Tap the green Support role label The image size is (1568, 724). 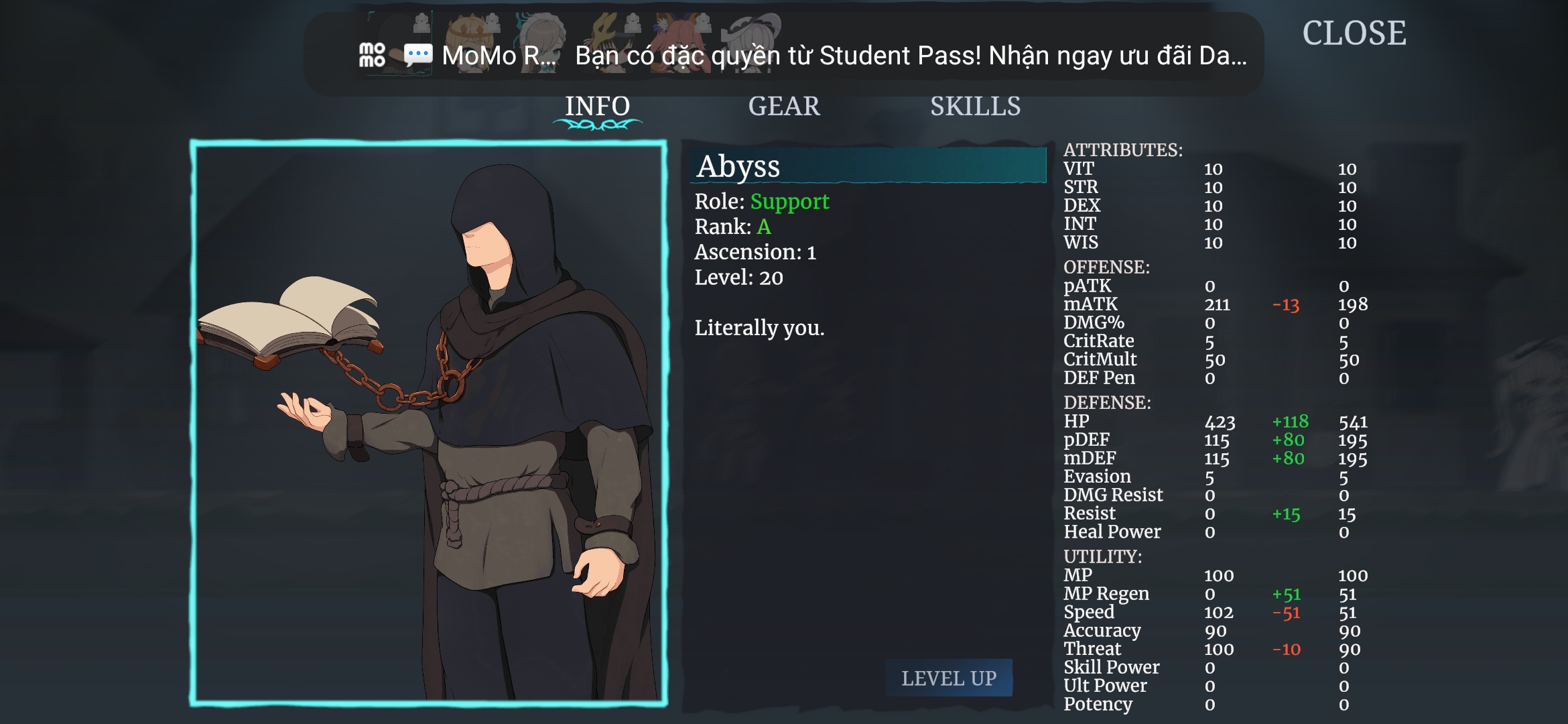[x=789, y=201]
